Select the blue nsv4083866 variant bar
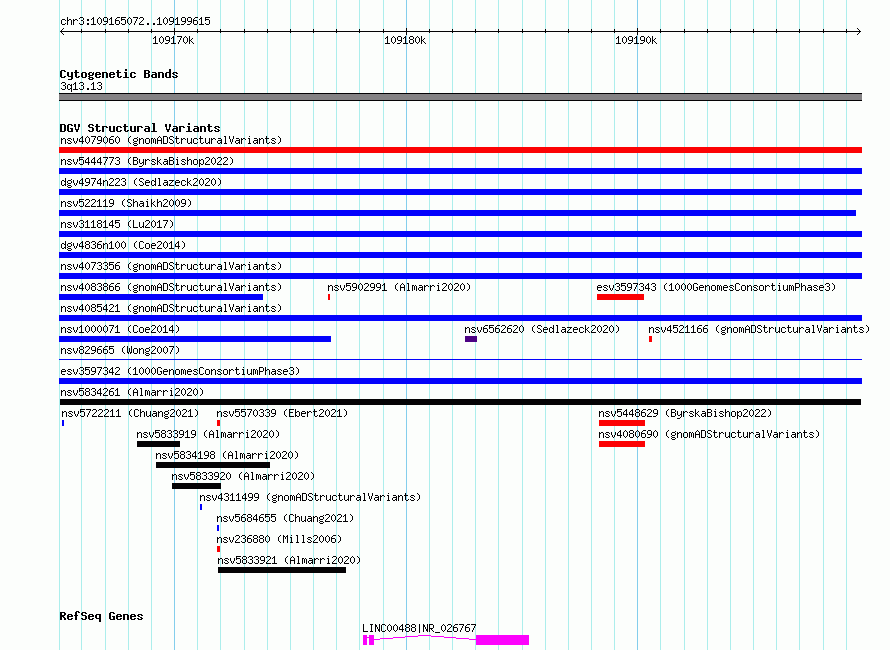The width and height of the screenshot is (890, 650). tap(161, 297)
